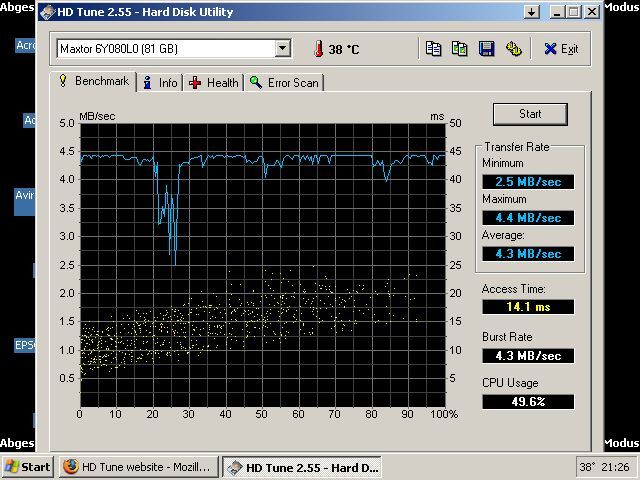
Task: Click the Transfer Rate group label
Action: (x=517, y=147)
